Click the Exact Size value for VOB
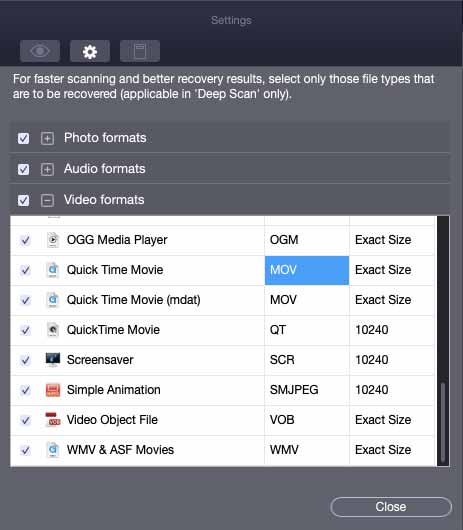This screenshot has height=530, width=463. click(383, 420)
